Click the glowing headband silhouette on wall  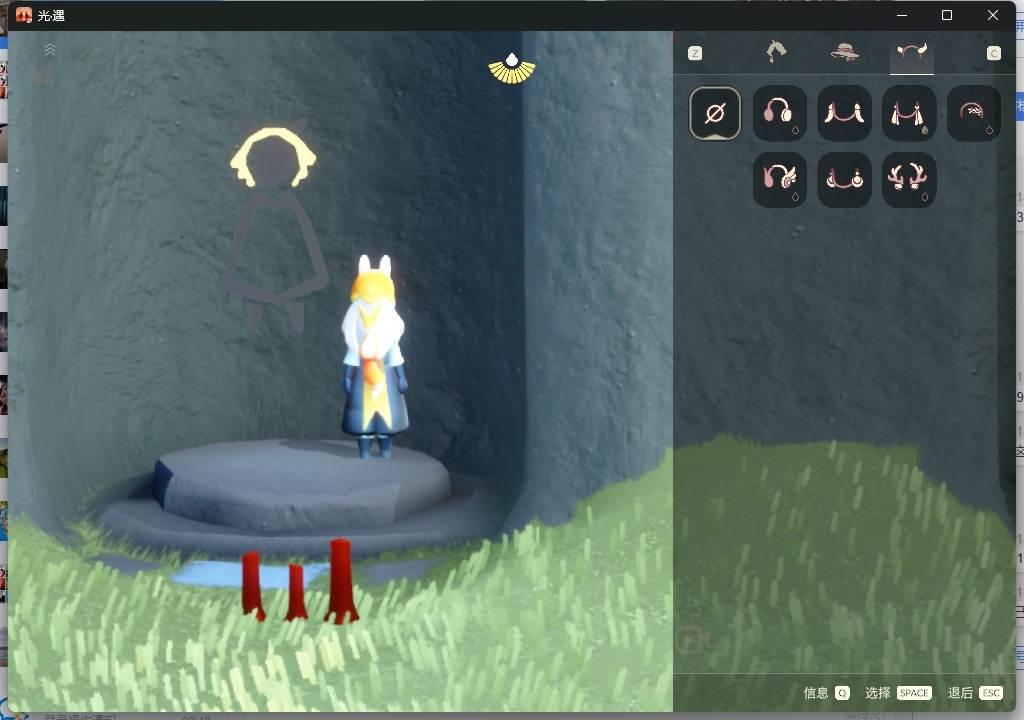pos(273,157)
